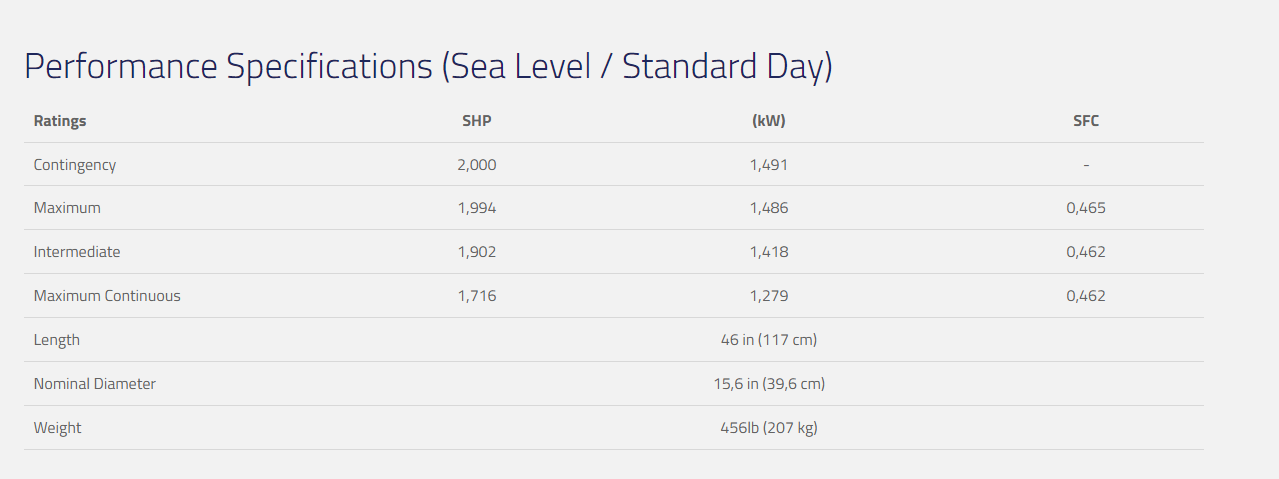Click the Maximum Continuous SHP value 1,716
1279x479 pixels.
tap(477, 296)
